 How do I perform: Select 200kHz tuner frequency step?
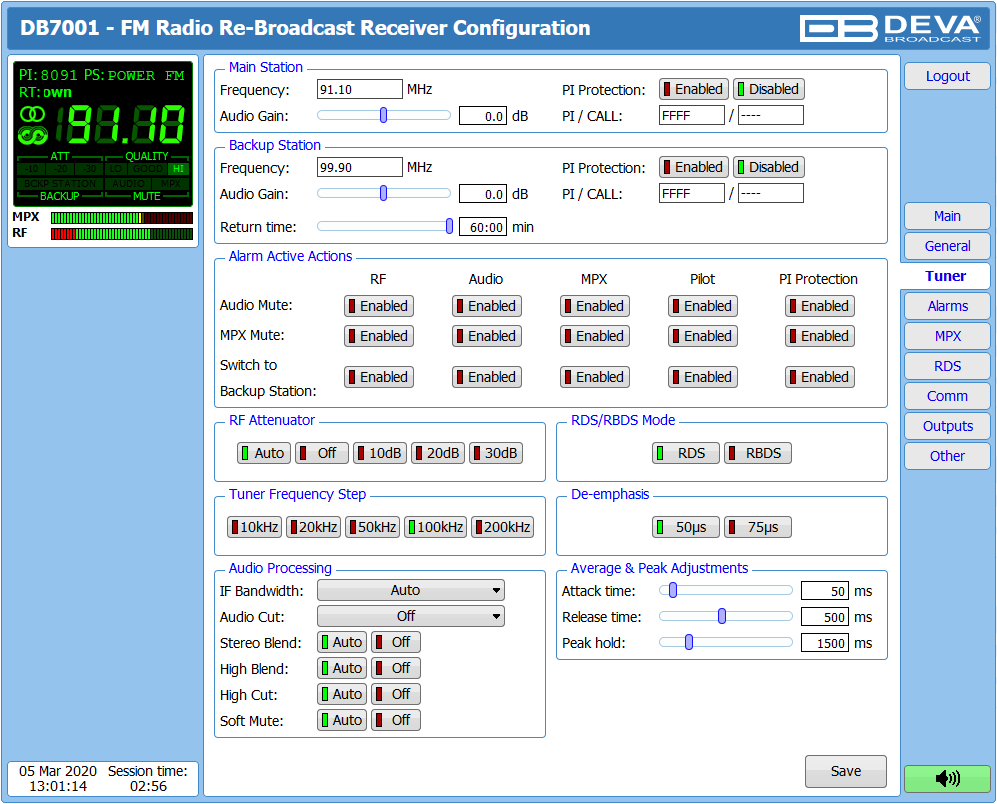point(502,527)
